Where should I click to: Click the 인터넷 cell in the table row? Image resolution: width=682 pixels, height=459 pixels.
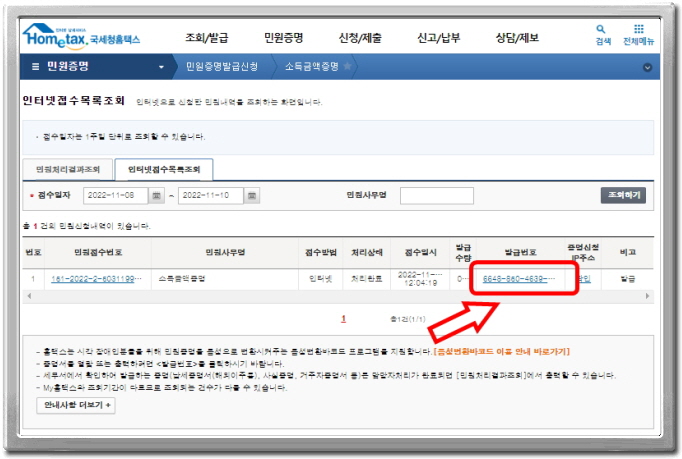321,279
